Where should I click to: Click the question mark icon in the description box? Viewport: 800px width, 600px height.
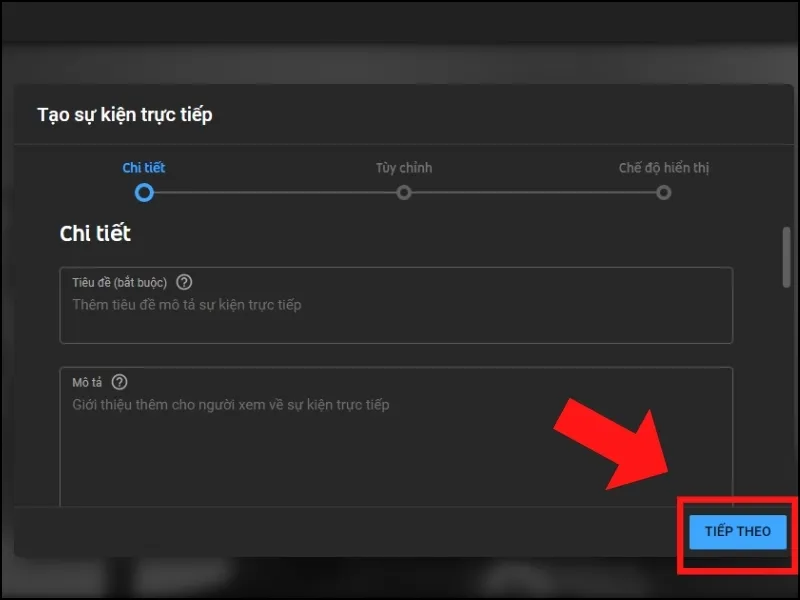tap(119, 382)
